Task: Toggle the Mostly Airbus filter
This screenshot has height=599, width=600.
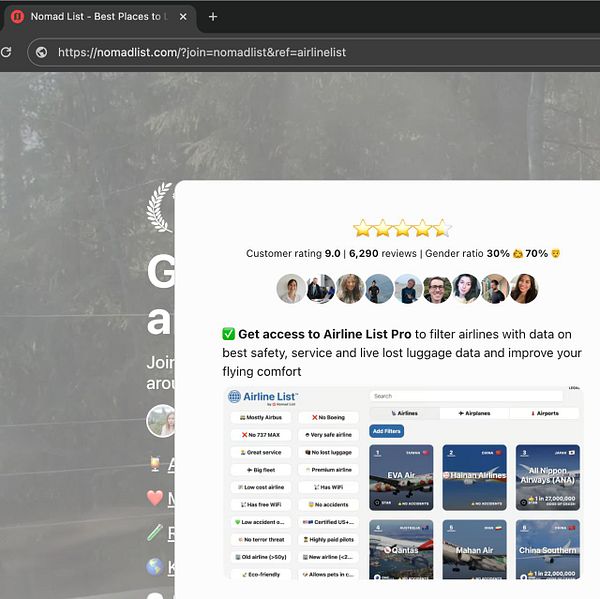Action: tap(261, 418)
